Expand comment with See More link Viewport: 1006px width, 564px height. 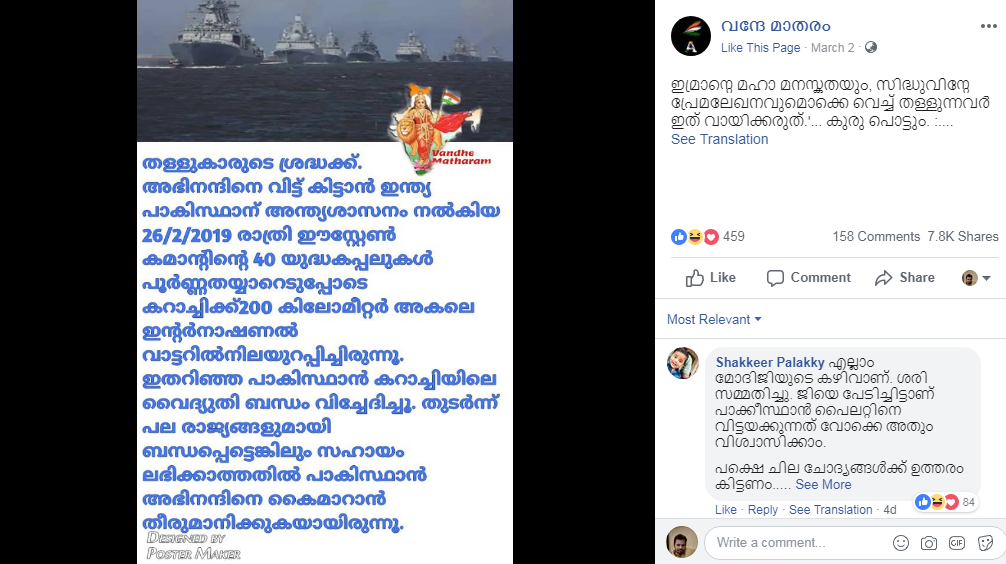click(823, 484)
